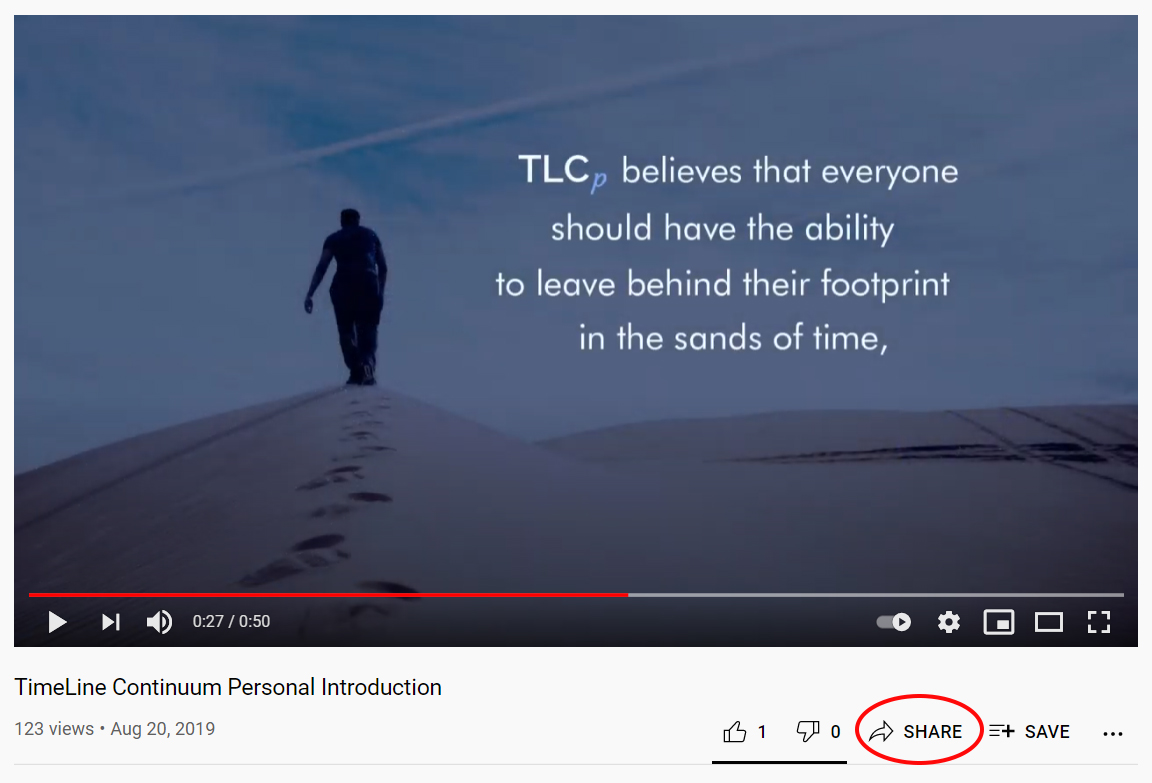Skip to the next video

coord(110,622)
